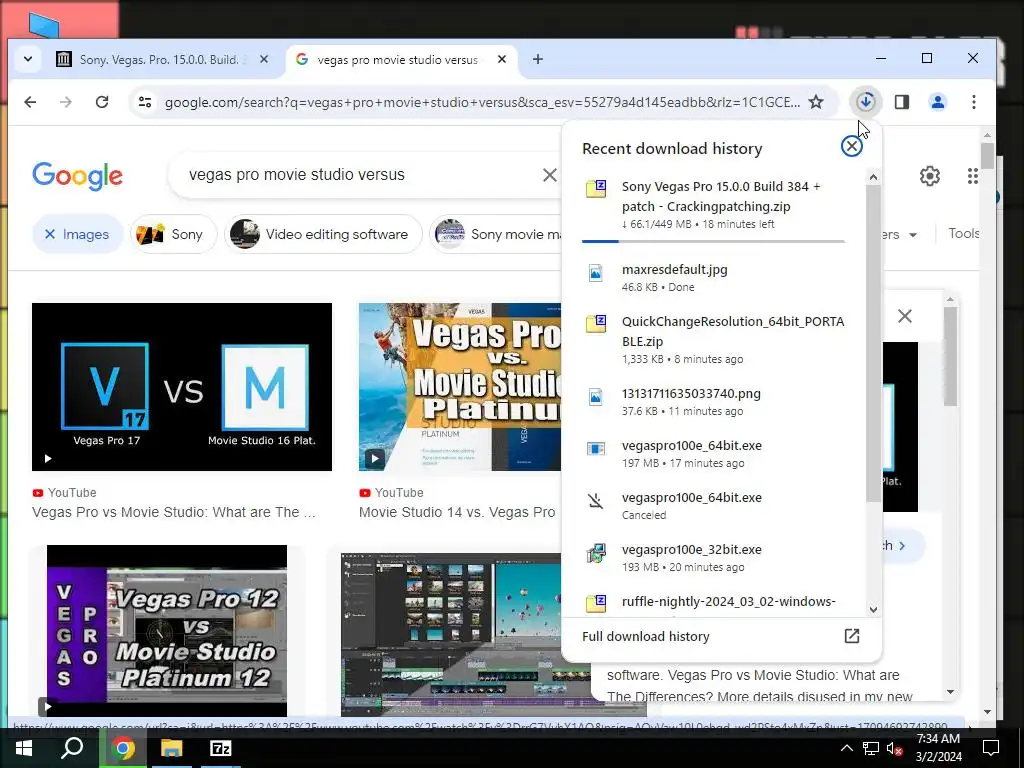Open the Tools option

point(964,233)
